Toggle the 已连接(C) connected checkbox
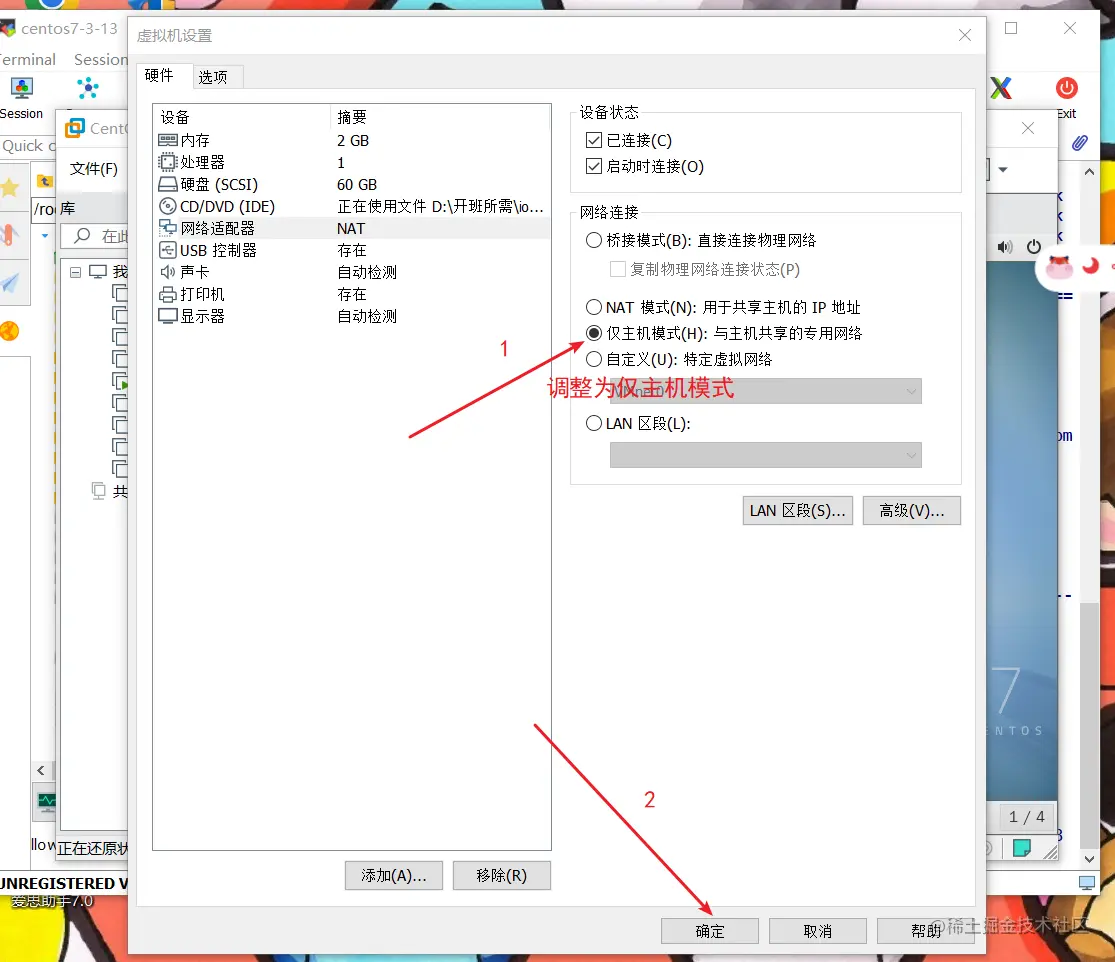 pyautogui.click(x=594, y=140)
